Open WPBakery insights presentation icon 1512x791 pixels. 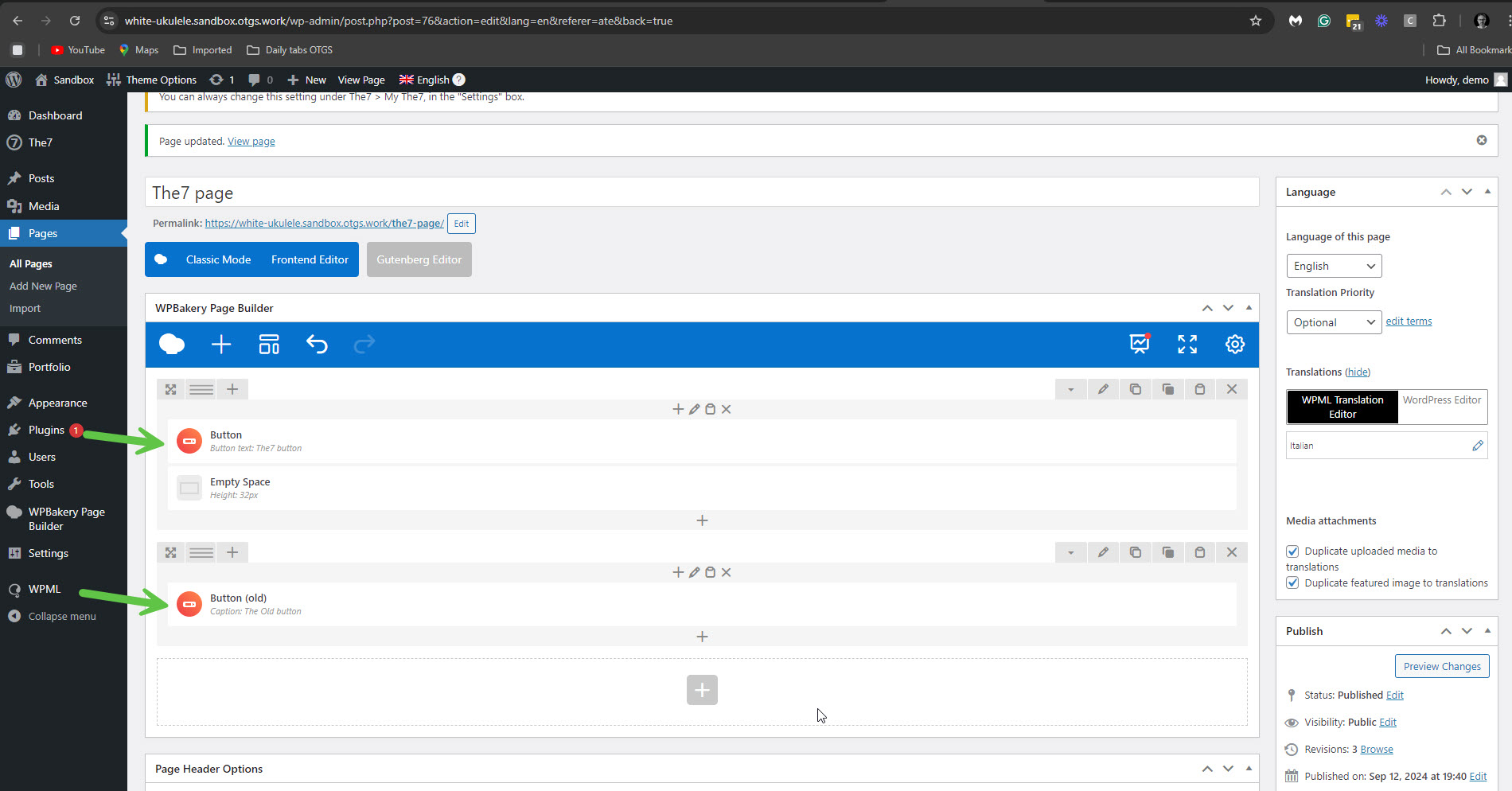pos(1140,344)
